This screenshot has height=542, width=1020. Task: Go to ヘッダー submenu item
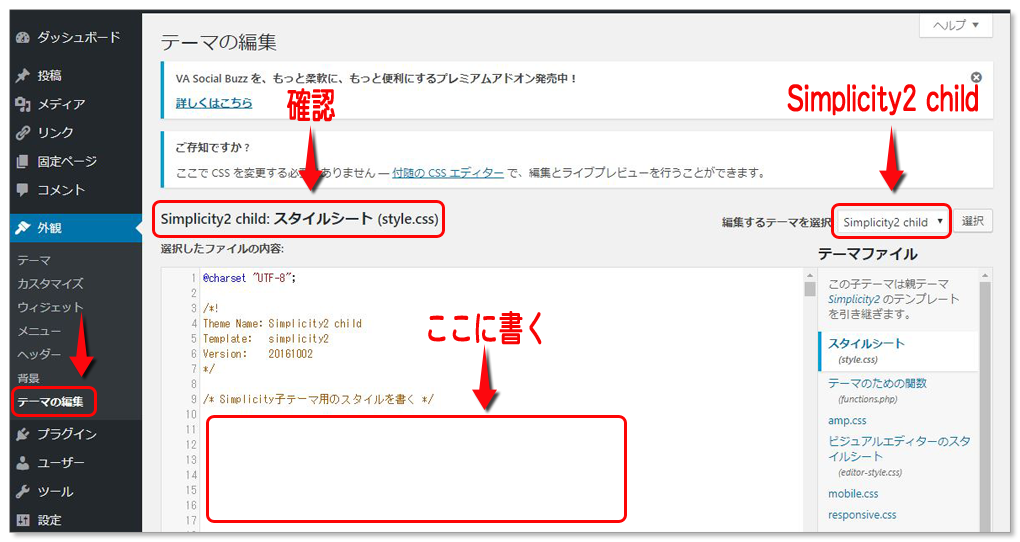click(x=39, y=355)
